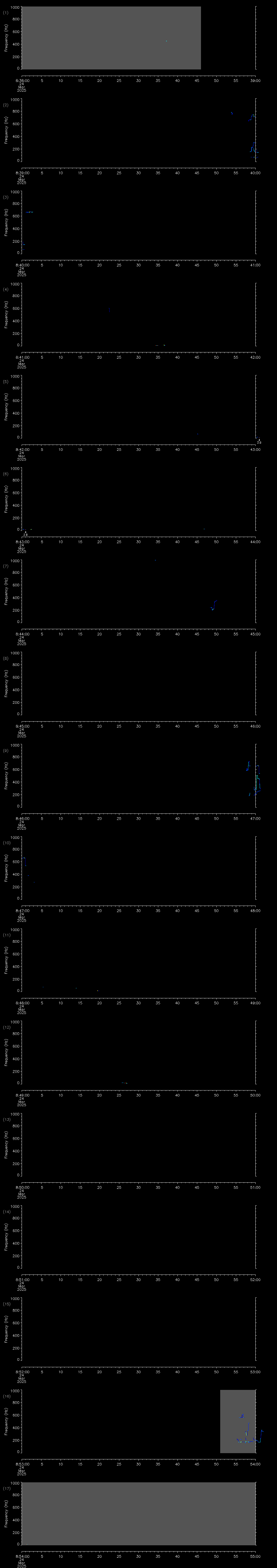Select the panel number label (15)
Image resolution: width=277 pixels, height=1568 pixels.
pyautogui.click(x=6, y=1304)
